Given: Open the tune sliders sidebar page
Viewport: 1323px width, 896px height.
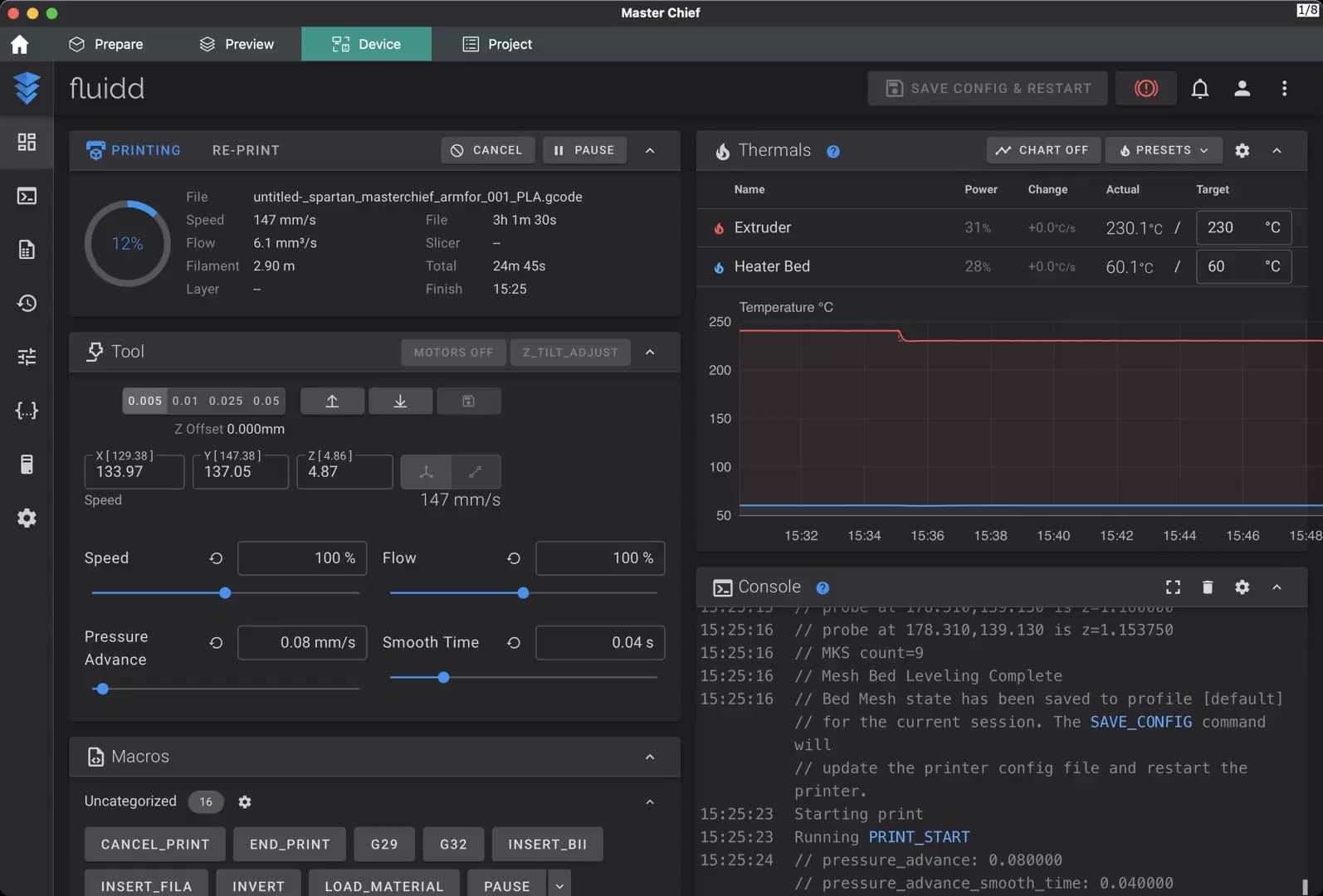Looking at the screenshot, I should pos(27,357).
